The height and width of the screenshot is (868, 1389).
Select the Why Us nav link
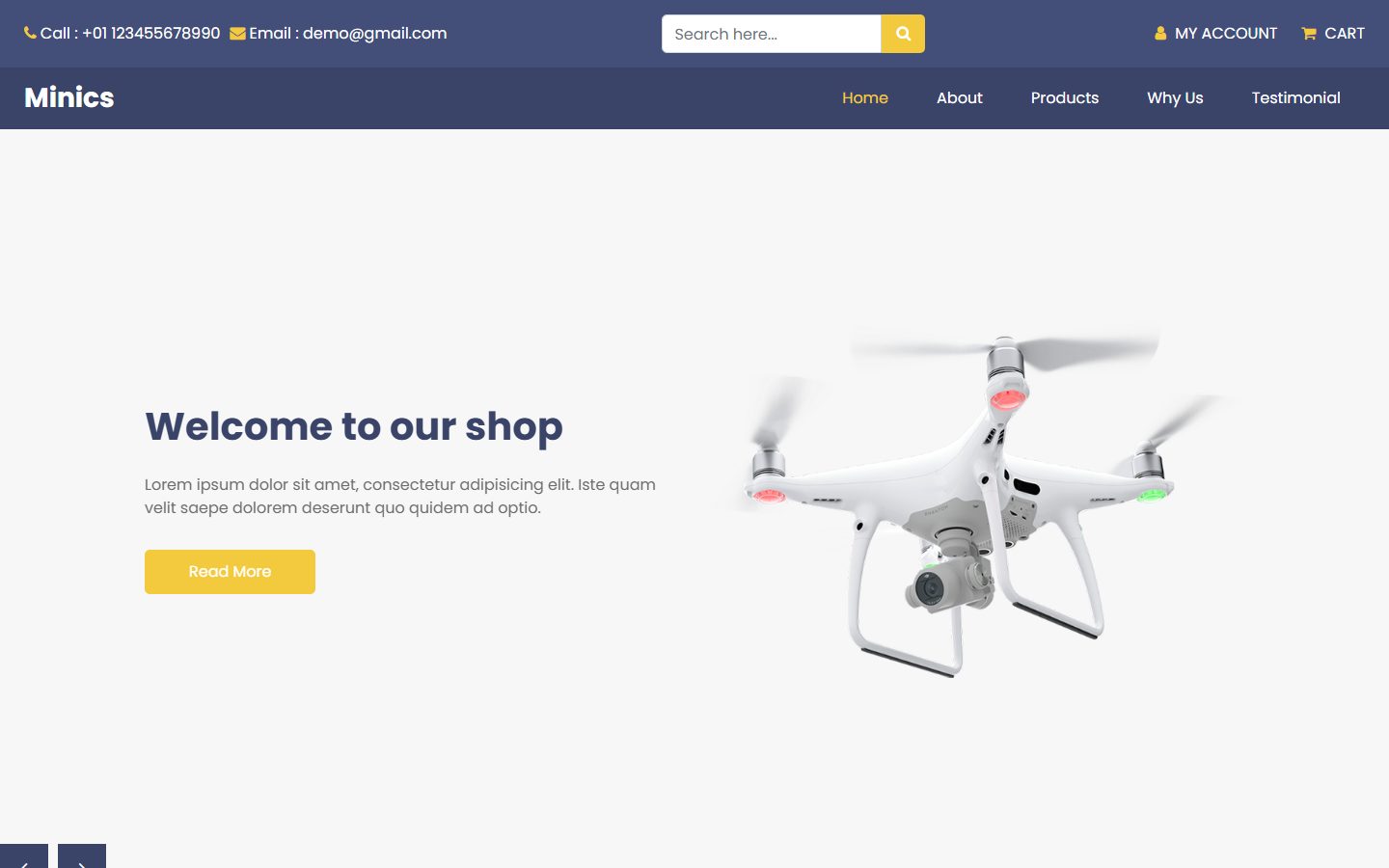[1175, 97]
